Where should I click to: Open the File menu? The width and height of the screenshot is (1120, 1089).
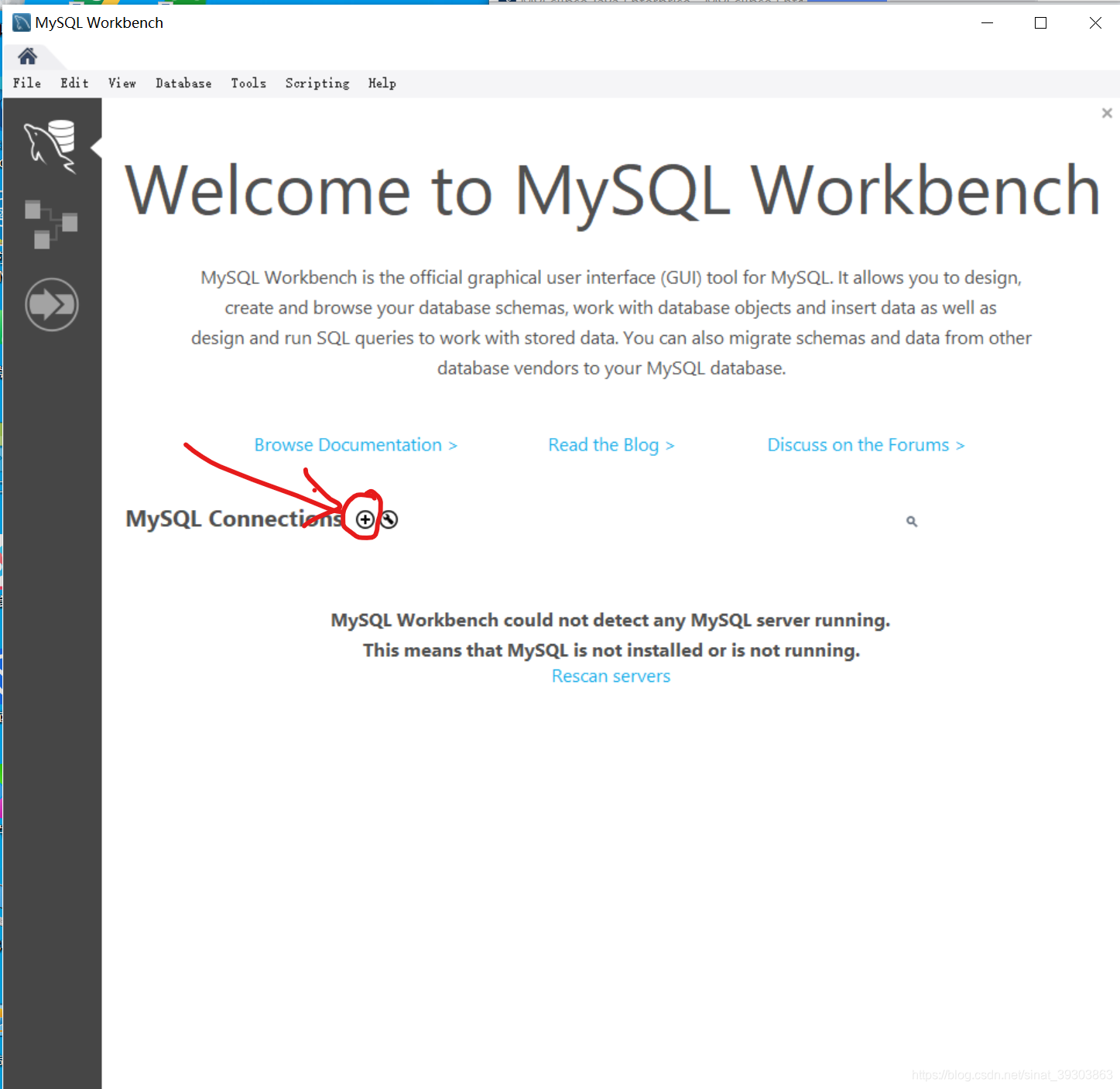[x=27, y=83]
